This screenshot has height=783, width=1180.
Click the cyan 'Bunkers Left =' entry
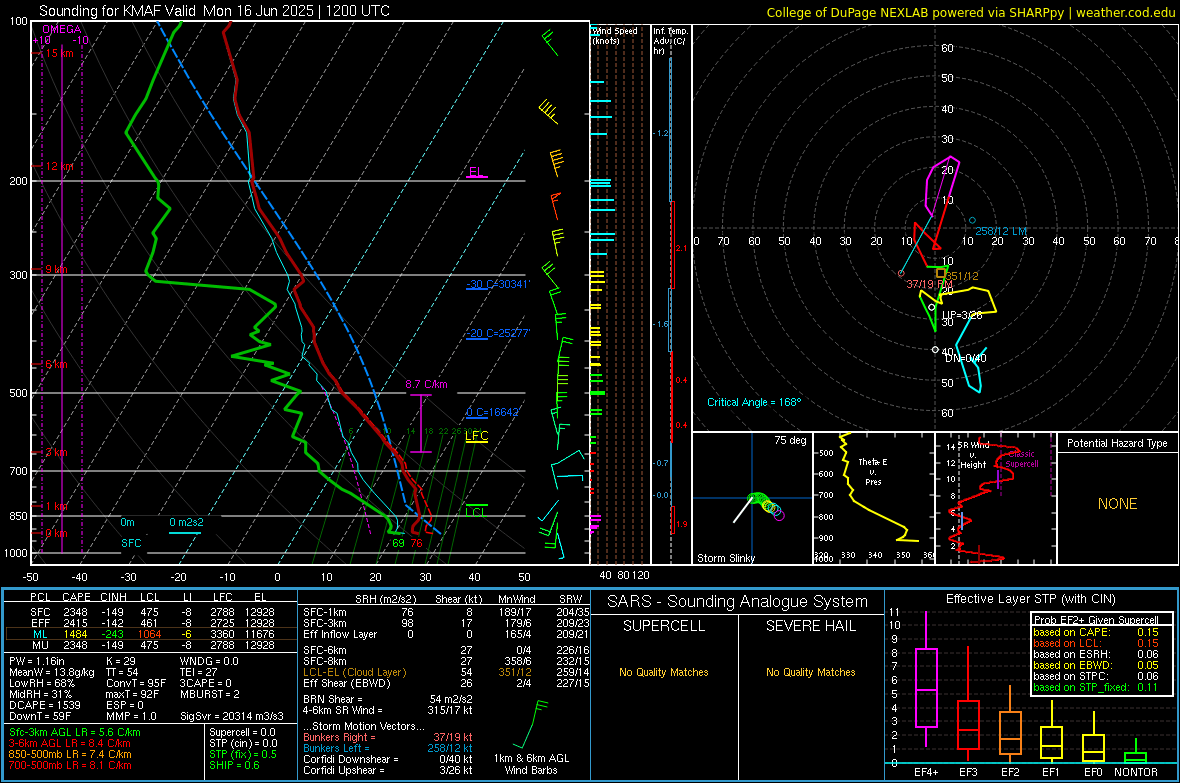point(388,748)
